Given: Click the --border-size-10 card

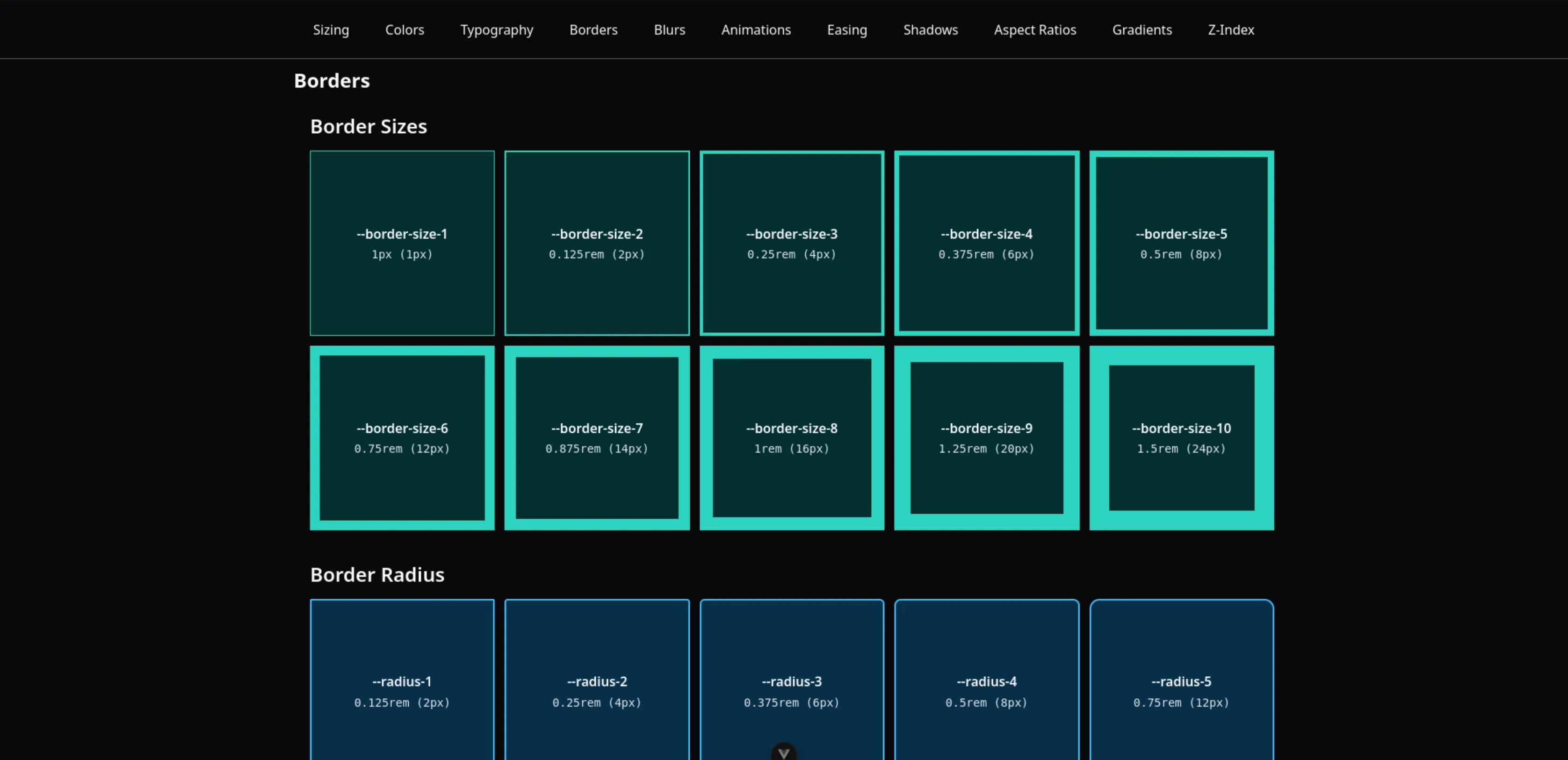Looking at the screenshot, I should tap(1181, 438).
